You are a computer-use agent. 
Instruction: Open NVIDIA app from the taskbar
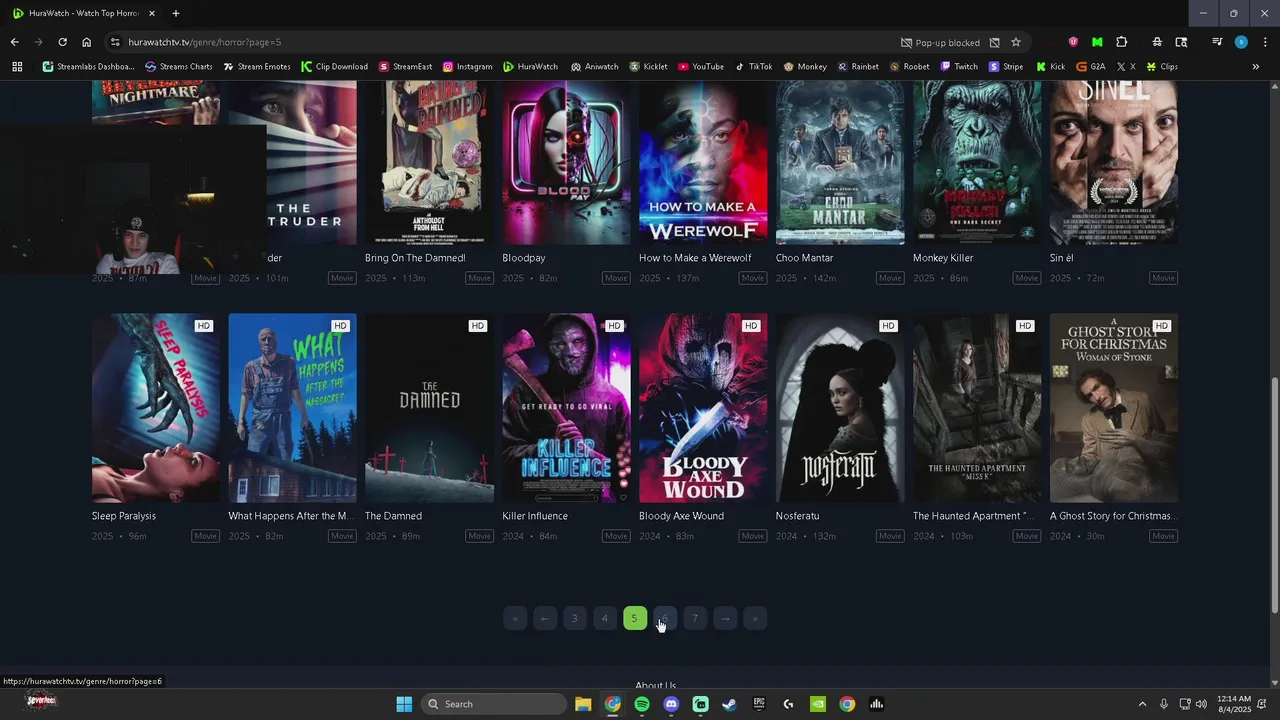pos(818,704)
